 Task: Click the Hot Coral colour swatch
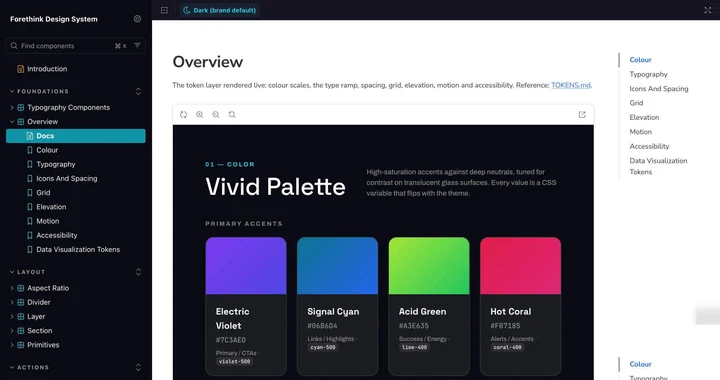[x=520, y=266]
